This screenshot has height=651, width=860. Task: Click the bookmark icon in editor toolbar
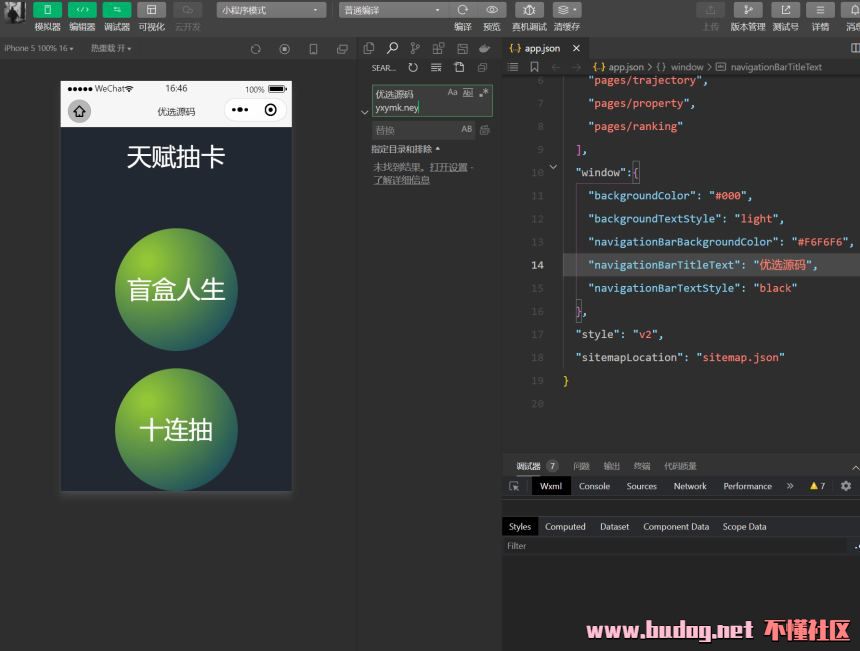534,67
